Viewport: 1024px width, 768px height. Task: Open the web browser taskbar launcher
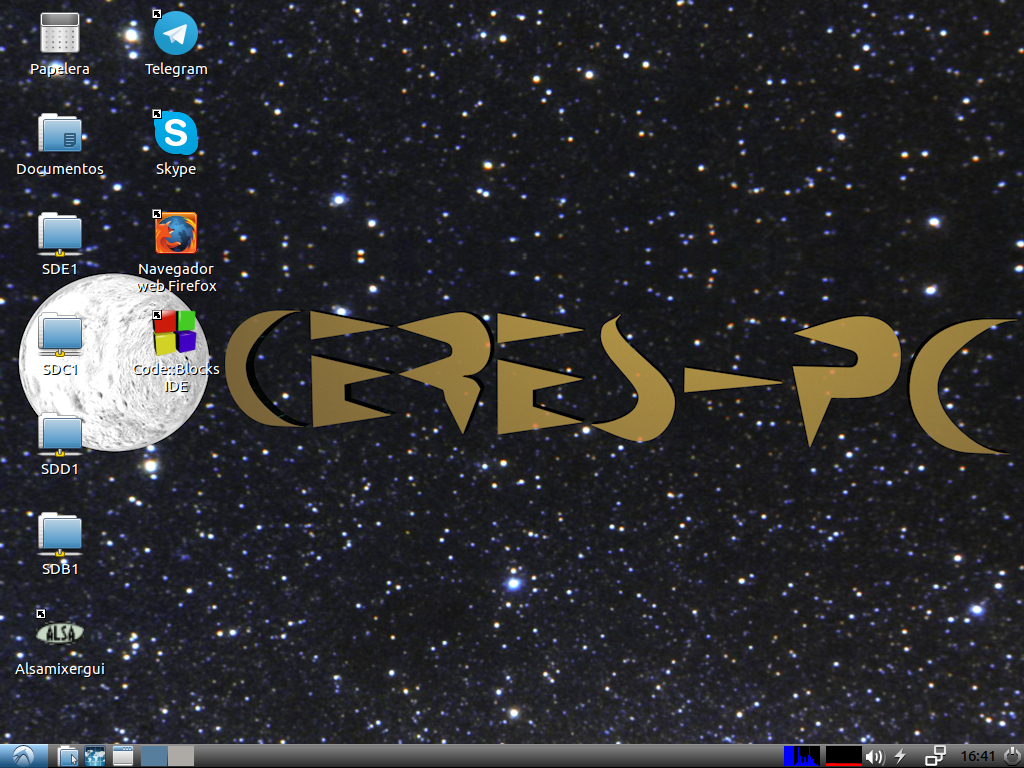click(95, 756)
